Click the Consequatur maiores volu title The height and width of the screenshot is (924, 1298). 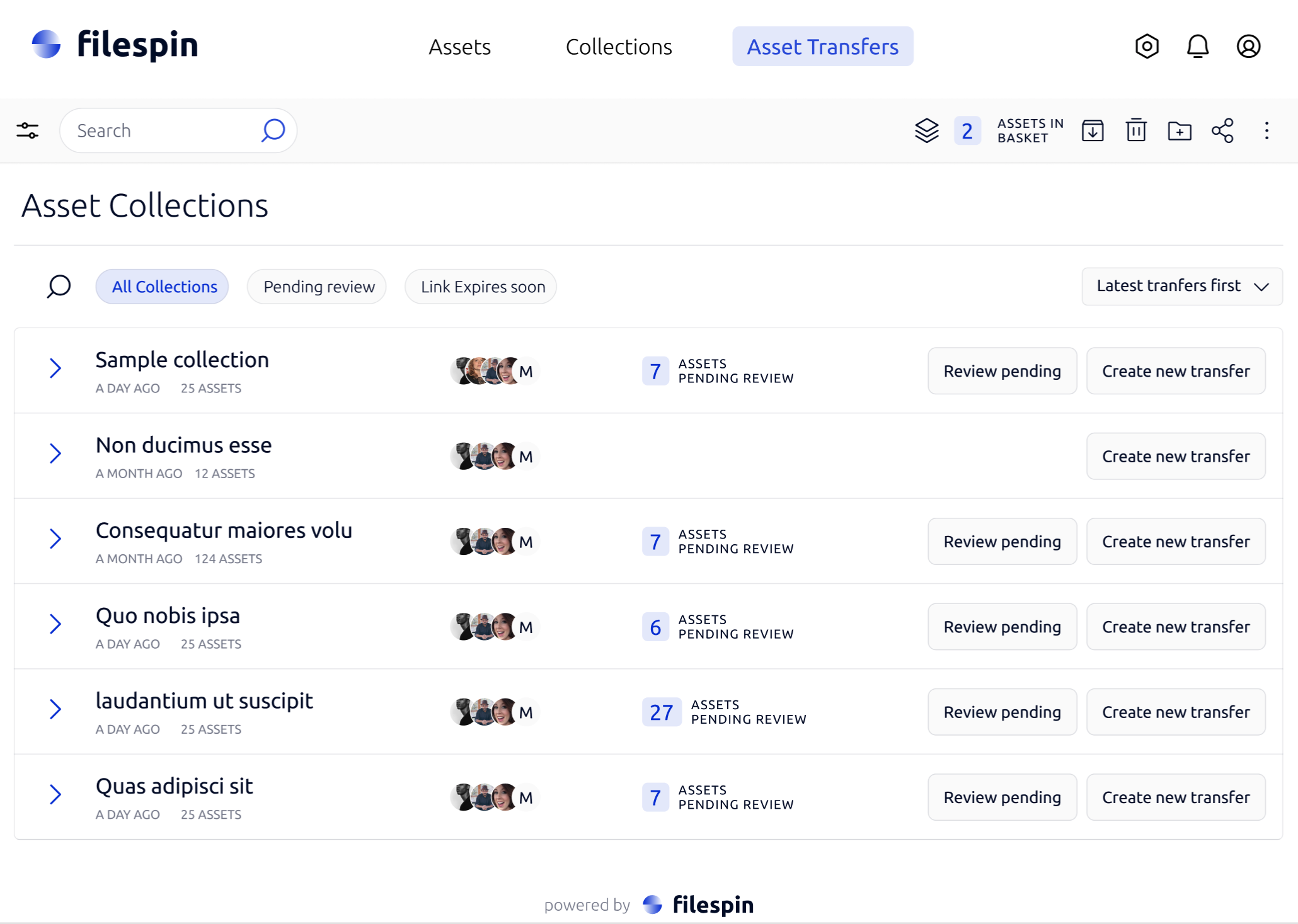click(x=224, y=530)
